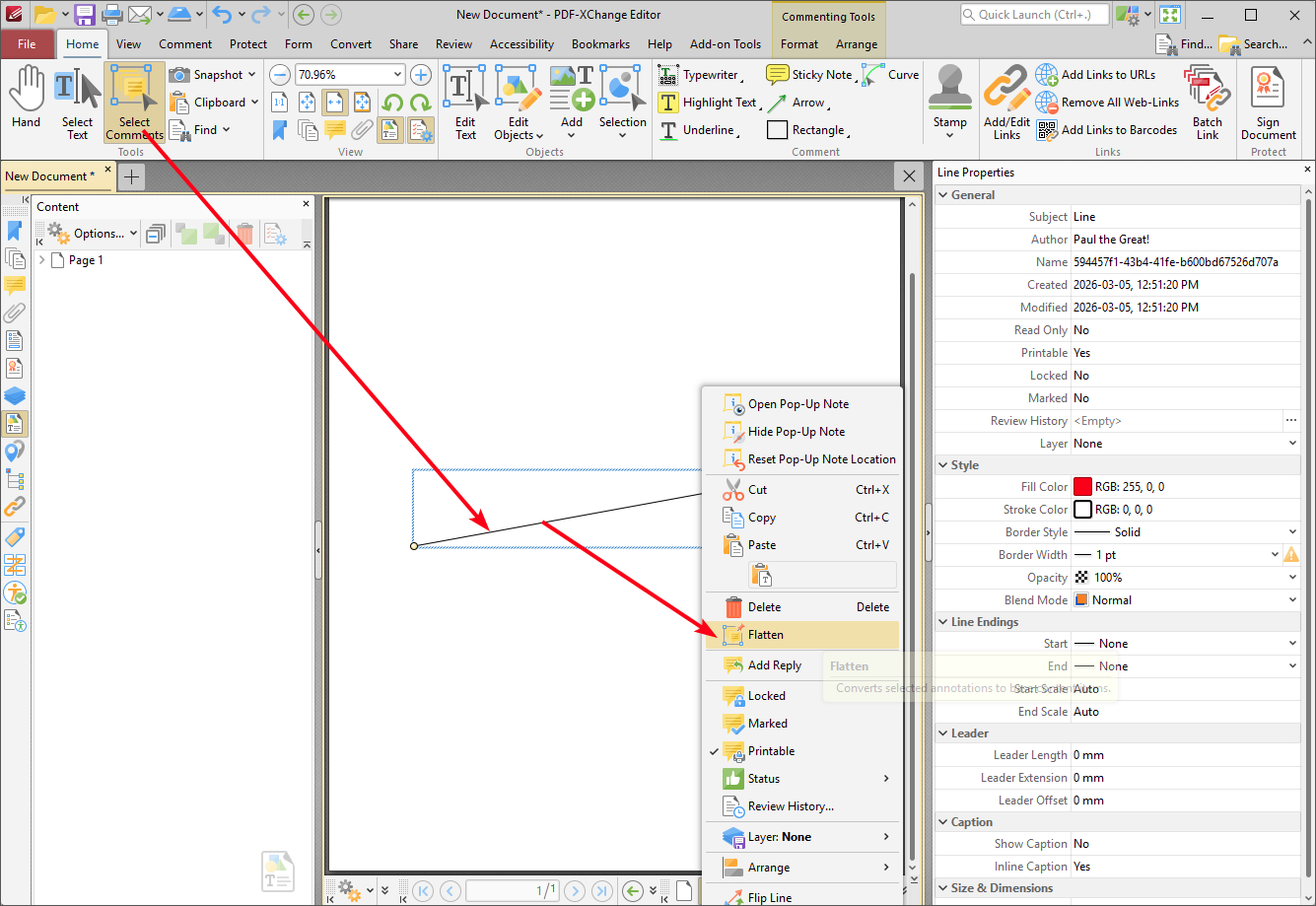Collapse the Line Endings section

[942, 622]
